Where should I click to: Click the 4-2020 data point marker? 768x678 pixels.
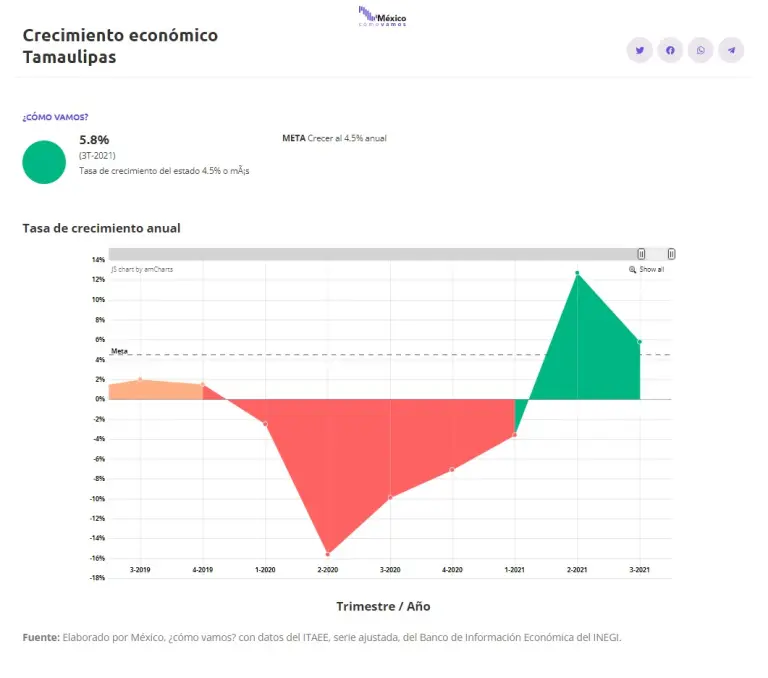452,470
